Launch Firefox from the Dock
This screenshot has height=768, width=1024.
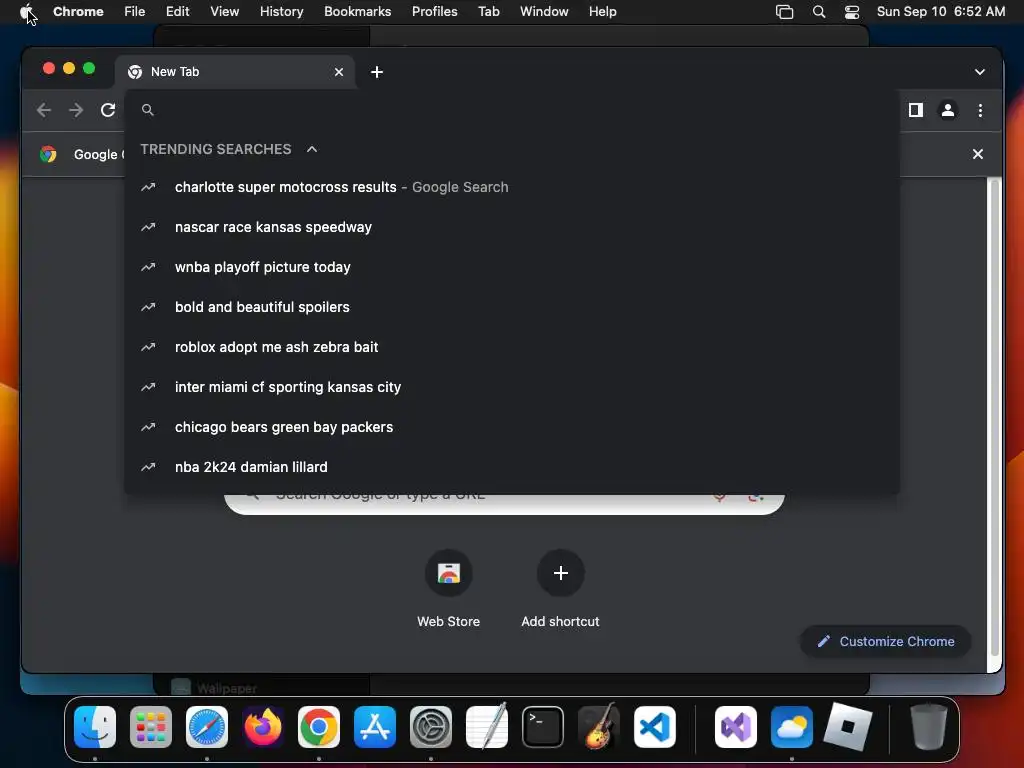pos(263,727)
